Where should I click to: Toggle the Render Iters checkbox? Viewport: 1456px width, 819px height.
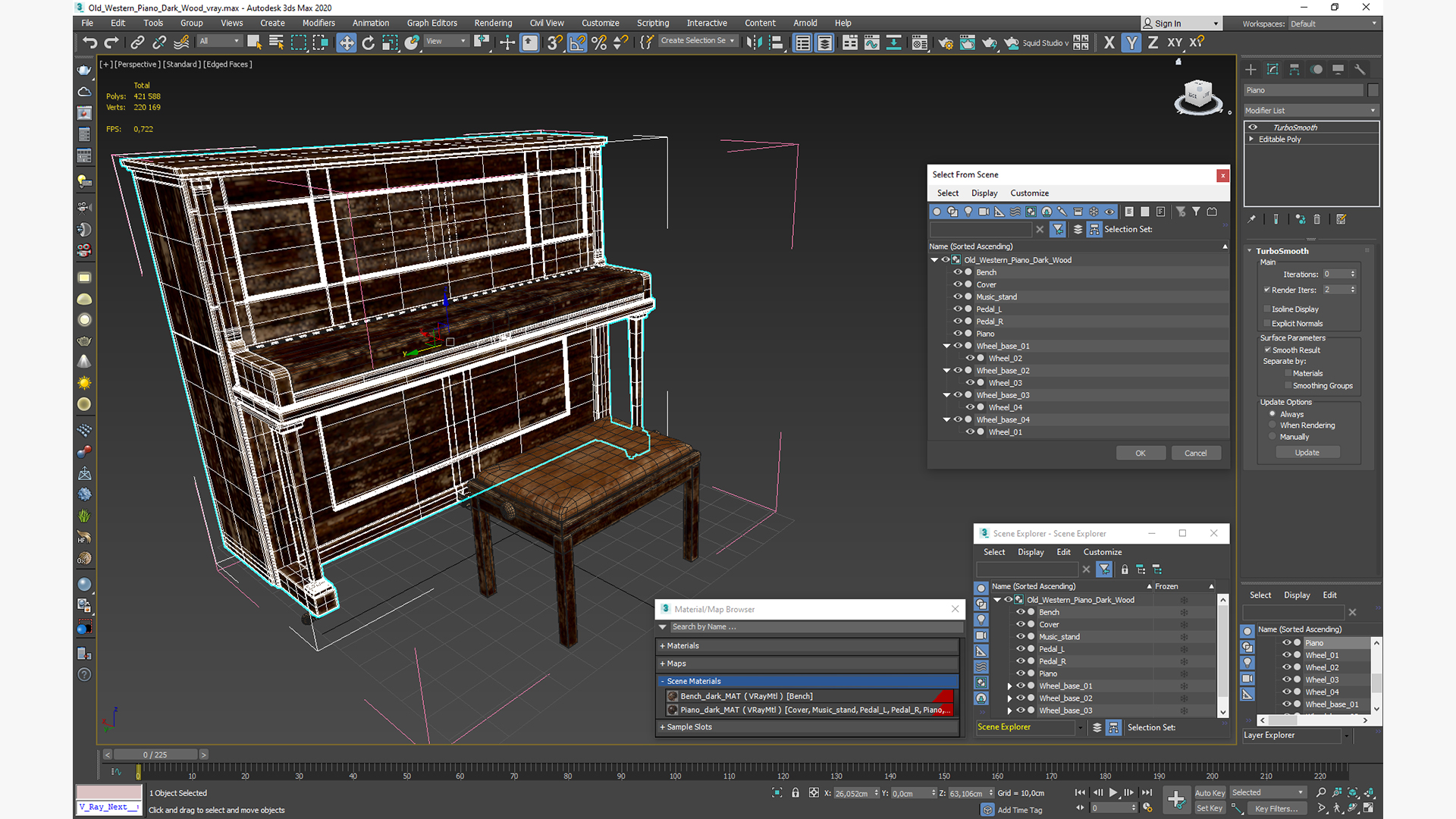(1267, 290)
